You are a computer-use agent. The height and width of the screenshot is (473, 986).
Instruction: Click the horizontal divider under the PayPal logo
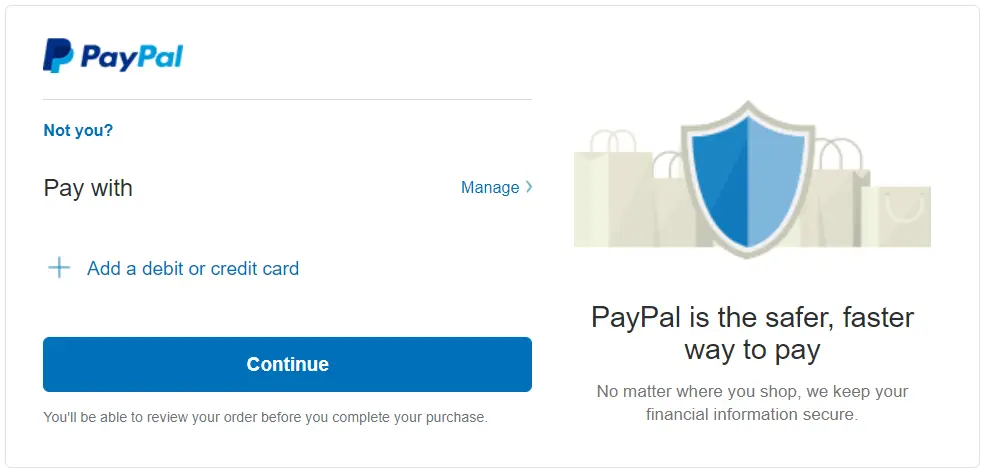point(287,100)
